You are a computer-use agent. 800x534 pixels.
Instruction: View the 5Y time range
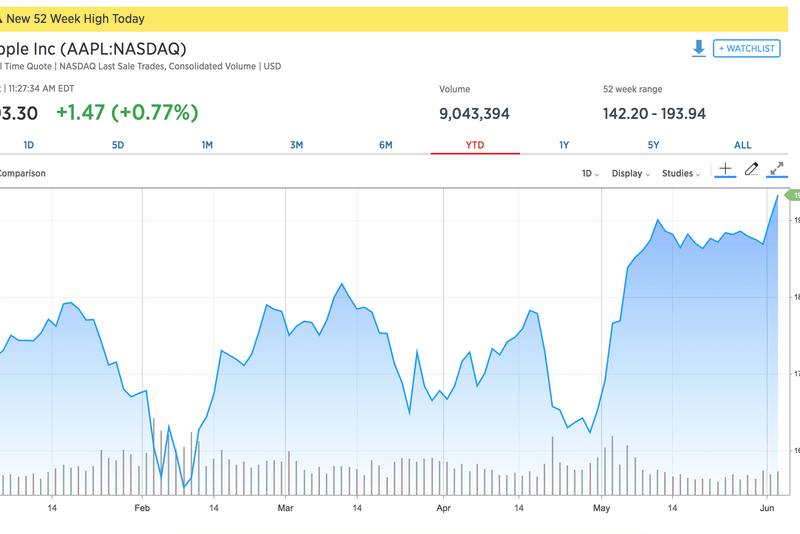pyautogui.click(x=653, y=145)
